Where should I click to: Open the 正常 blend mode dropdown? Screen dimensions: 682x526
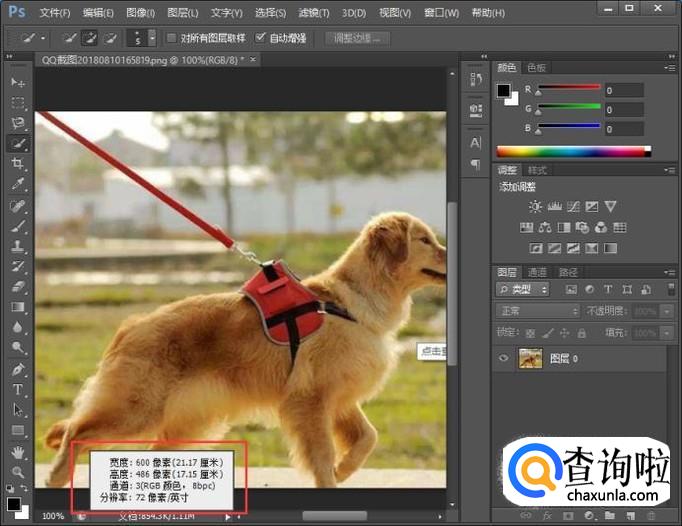pyautogui.click(x=538, y=311)
